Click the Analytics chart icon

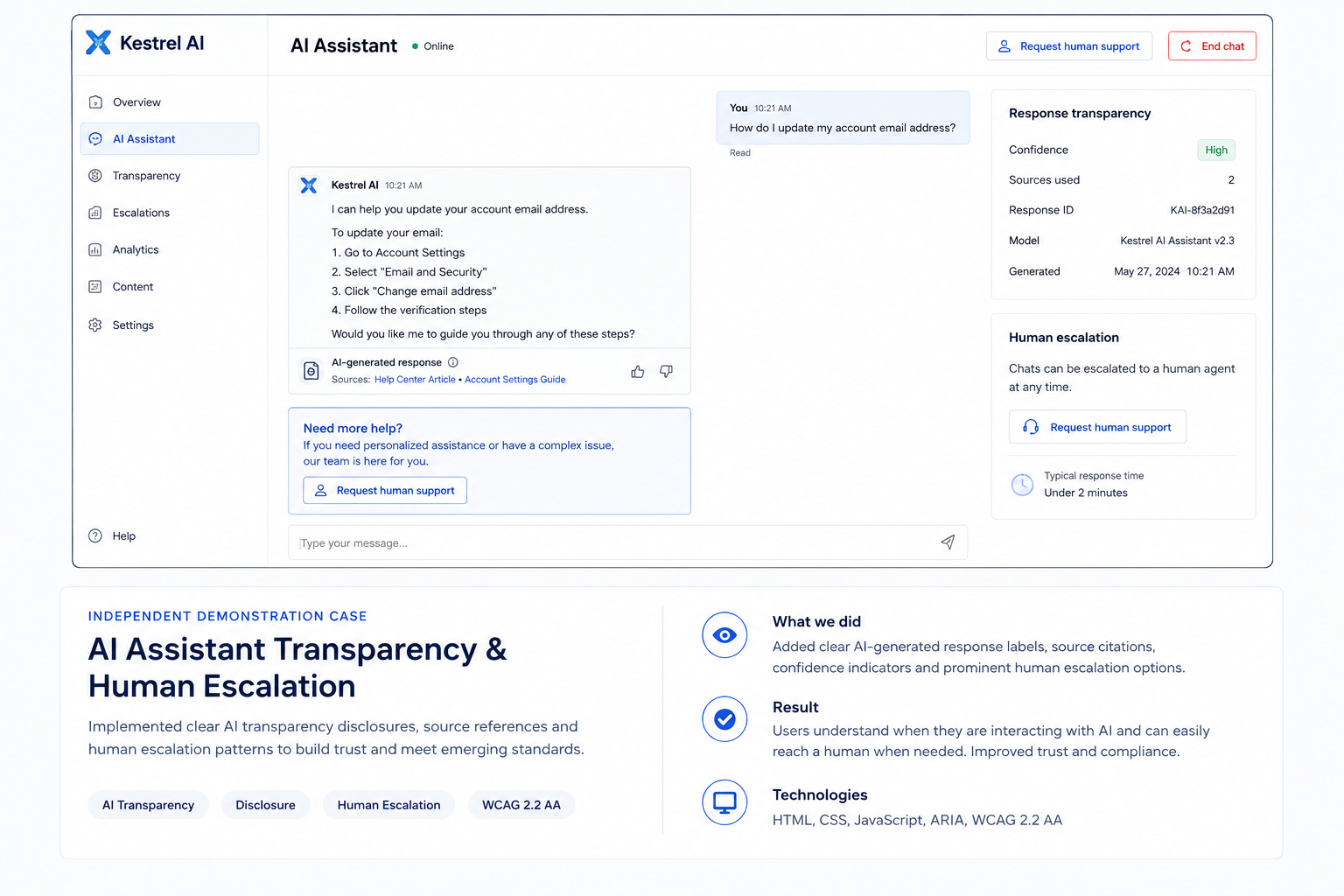tap(95, 249)
